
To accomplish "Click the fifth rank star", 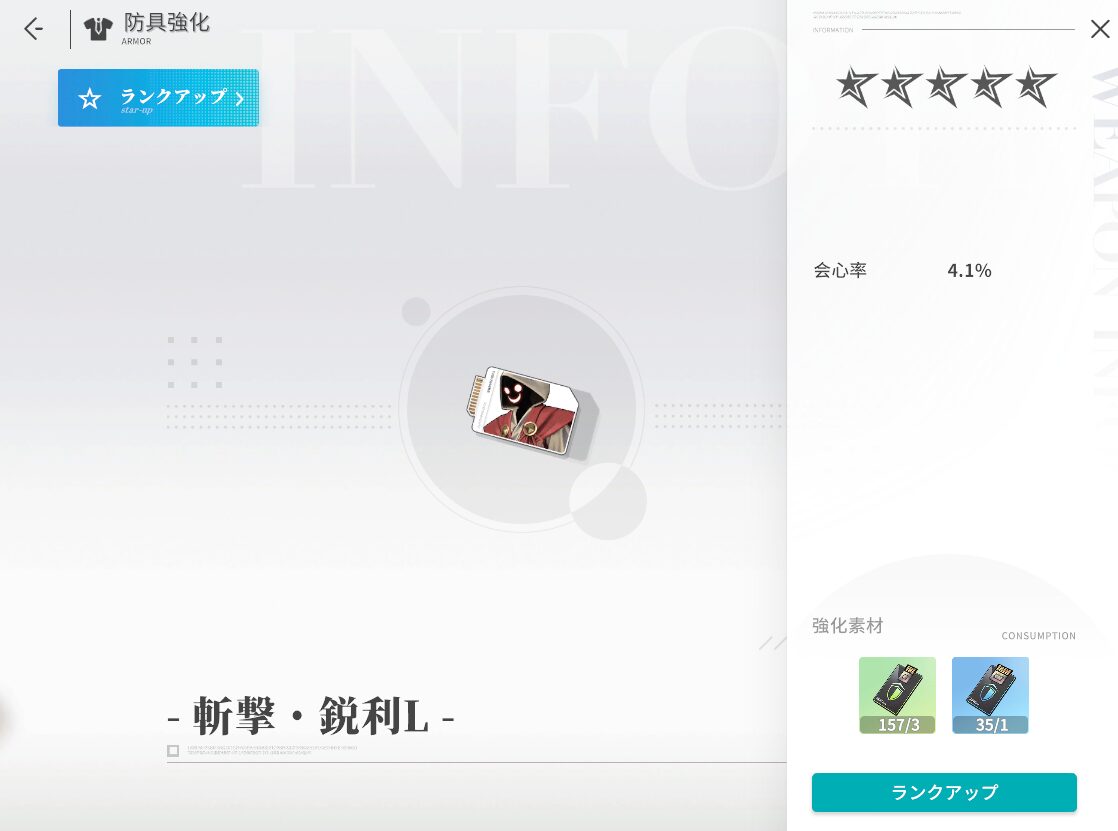I will pyautogui.click(x=1035, y=86).
